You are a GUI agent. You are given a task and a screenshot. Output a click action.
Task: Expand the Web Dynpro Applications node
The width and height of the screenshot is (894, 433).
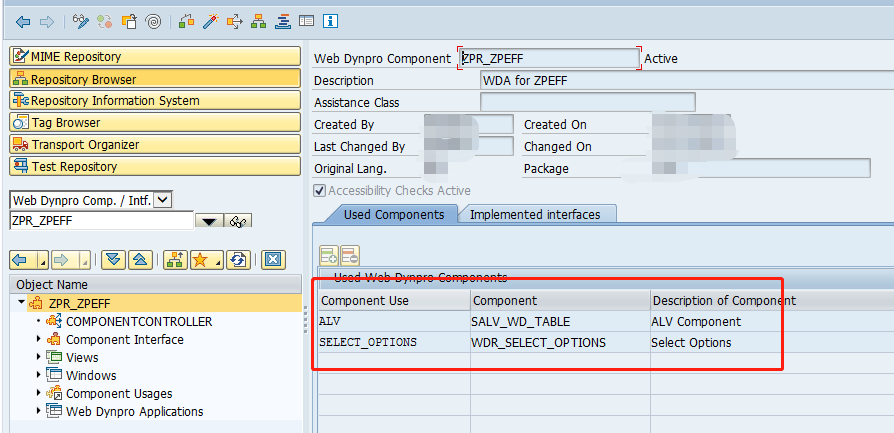(x=39, y=411)
